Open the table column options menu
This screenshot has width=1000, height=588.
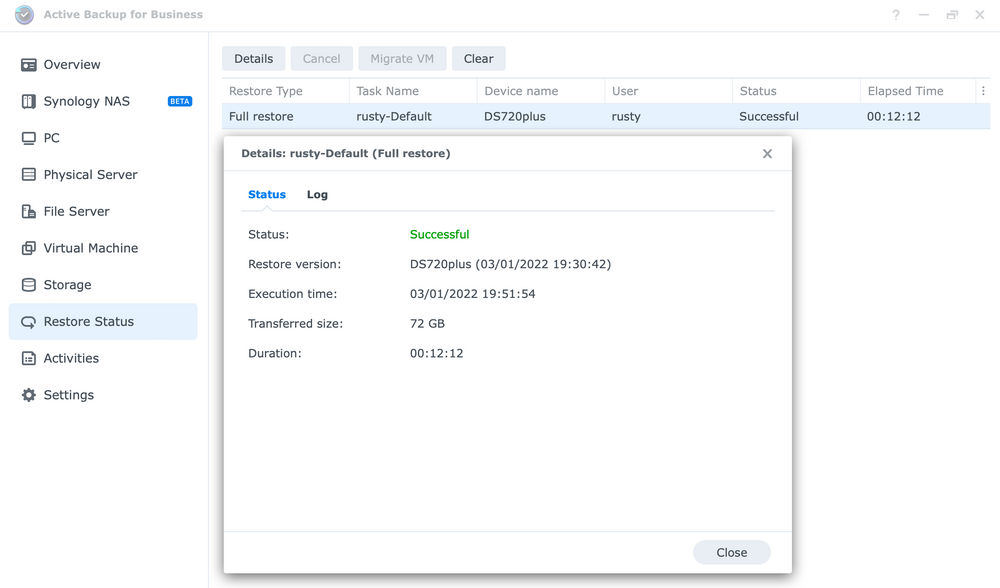point(983,91)
